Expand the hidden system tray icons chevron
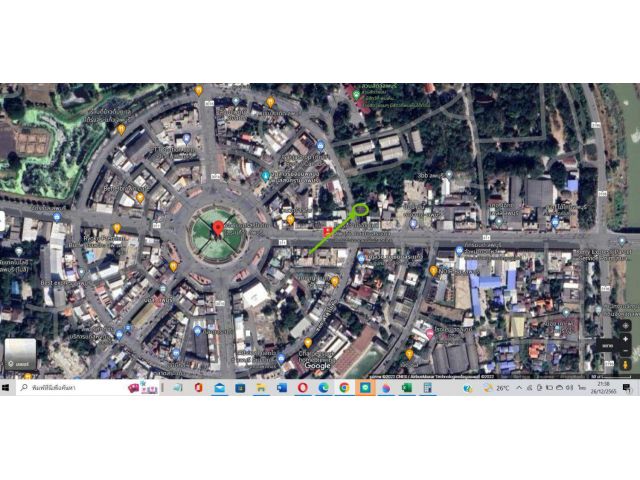 [519, 388]
